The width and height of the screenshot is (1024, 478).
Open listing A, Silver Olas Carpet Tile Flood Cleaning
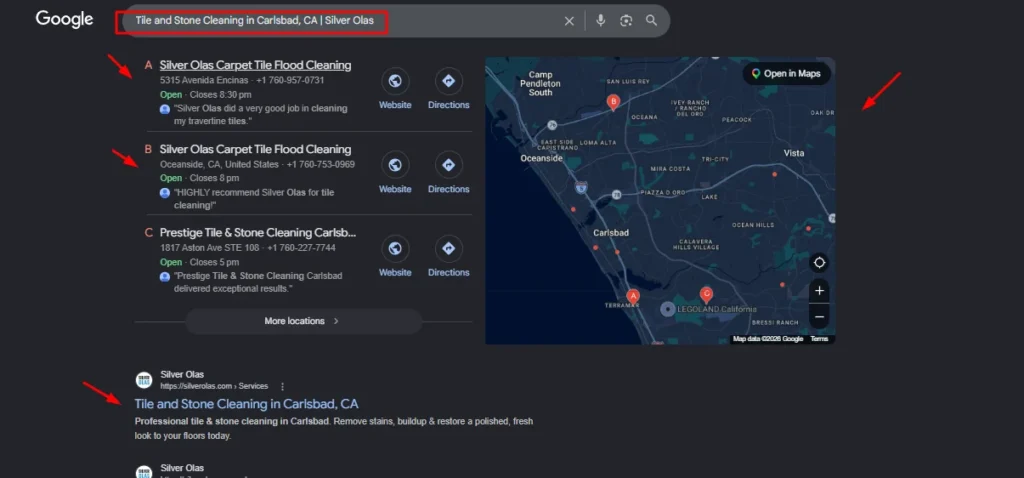(x=255, y=65)
